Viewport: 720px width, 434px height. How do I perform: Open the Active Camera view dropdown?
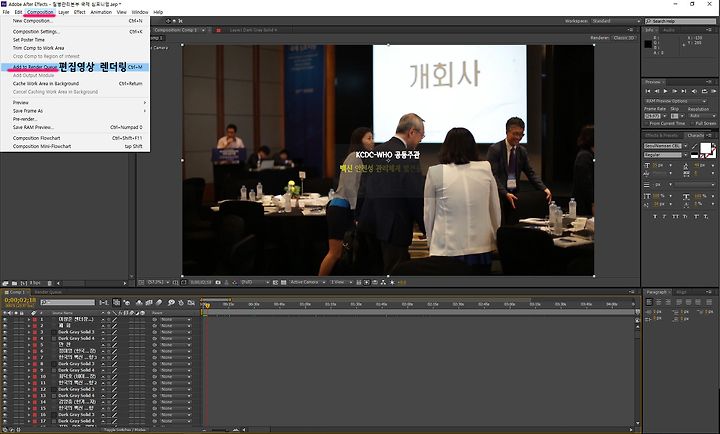(308, 282)
